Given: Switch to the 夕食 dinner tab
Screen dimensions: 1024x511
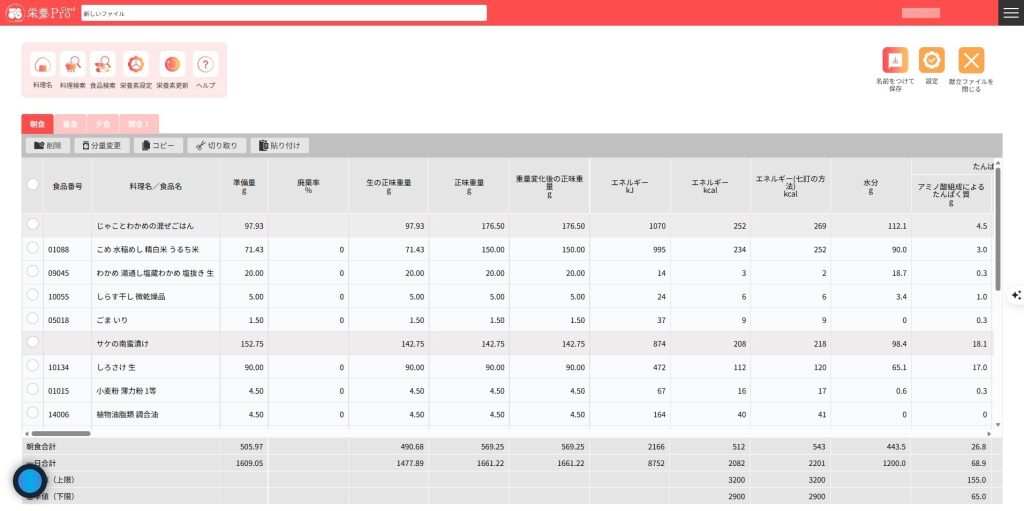Looking at the screenshot, I should [x=103, y=124].
